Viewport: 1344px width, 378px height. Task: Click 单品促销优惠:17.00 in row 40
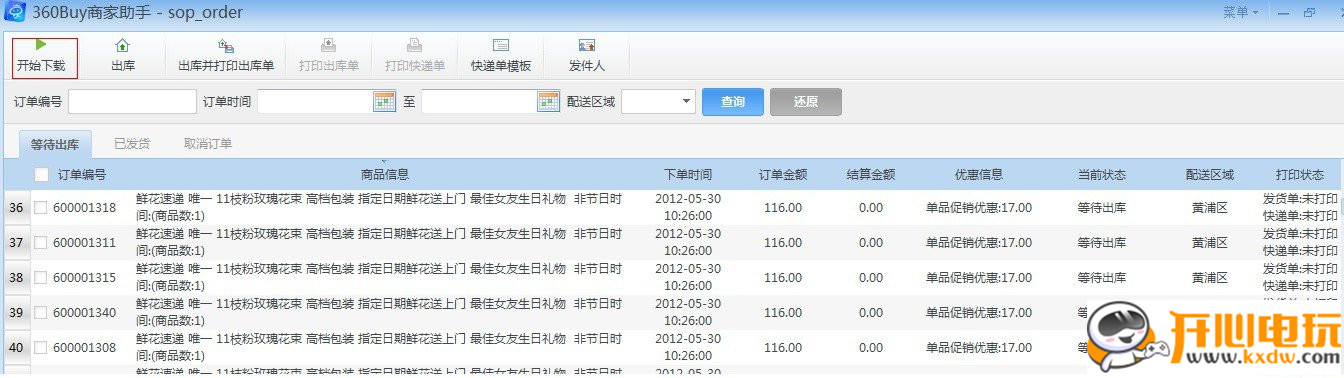(979, 348)
